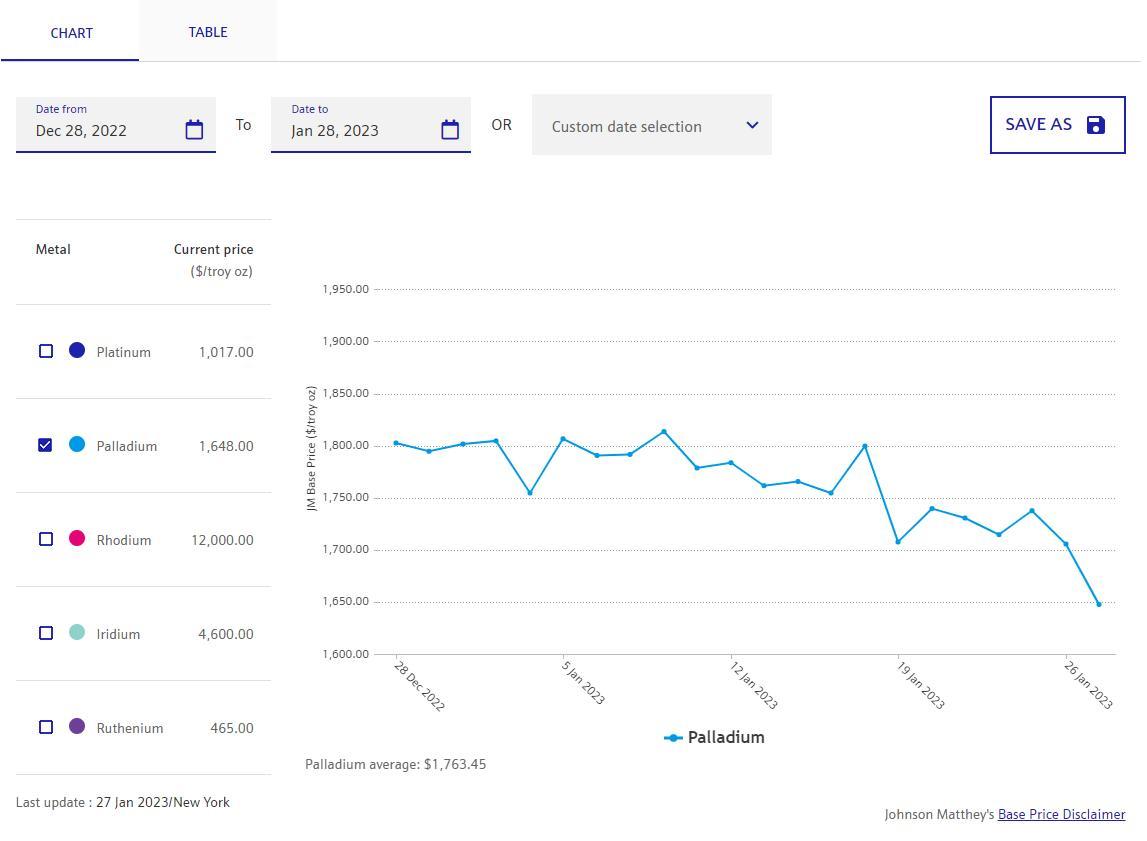Uncheck the Palladium checkbox
This screenshot has height=841, width=1147.
(x=46, y=445)
